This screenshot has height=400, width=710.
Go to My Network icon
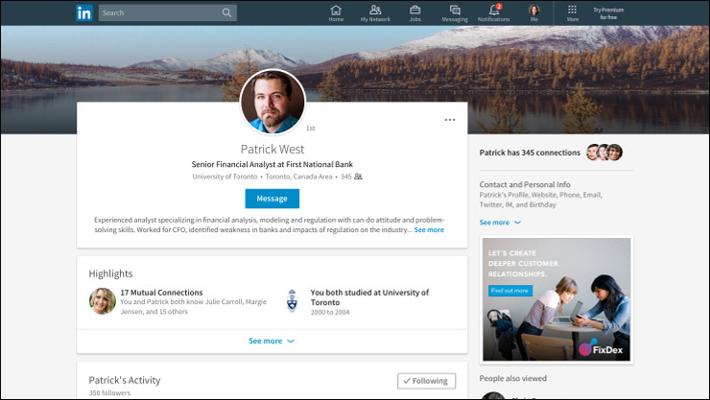coord(375,12)
